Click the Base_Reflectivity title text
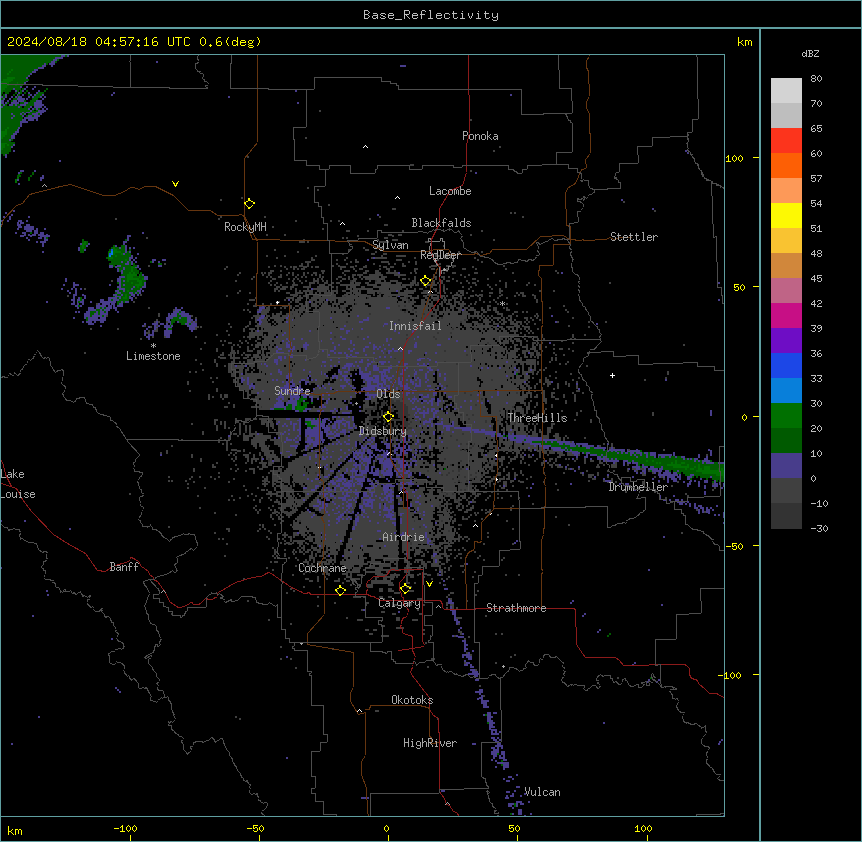The height and width of the screenshot is (842, 862). coord(431,15)
